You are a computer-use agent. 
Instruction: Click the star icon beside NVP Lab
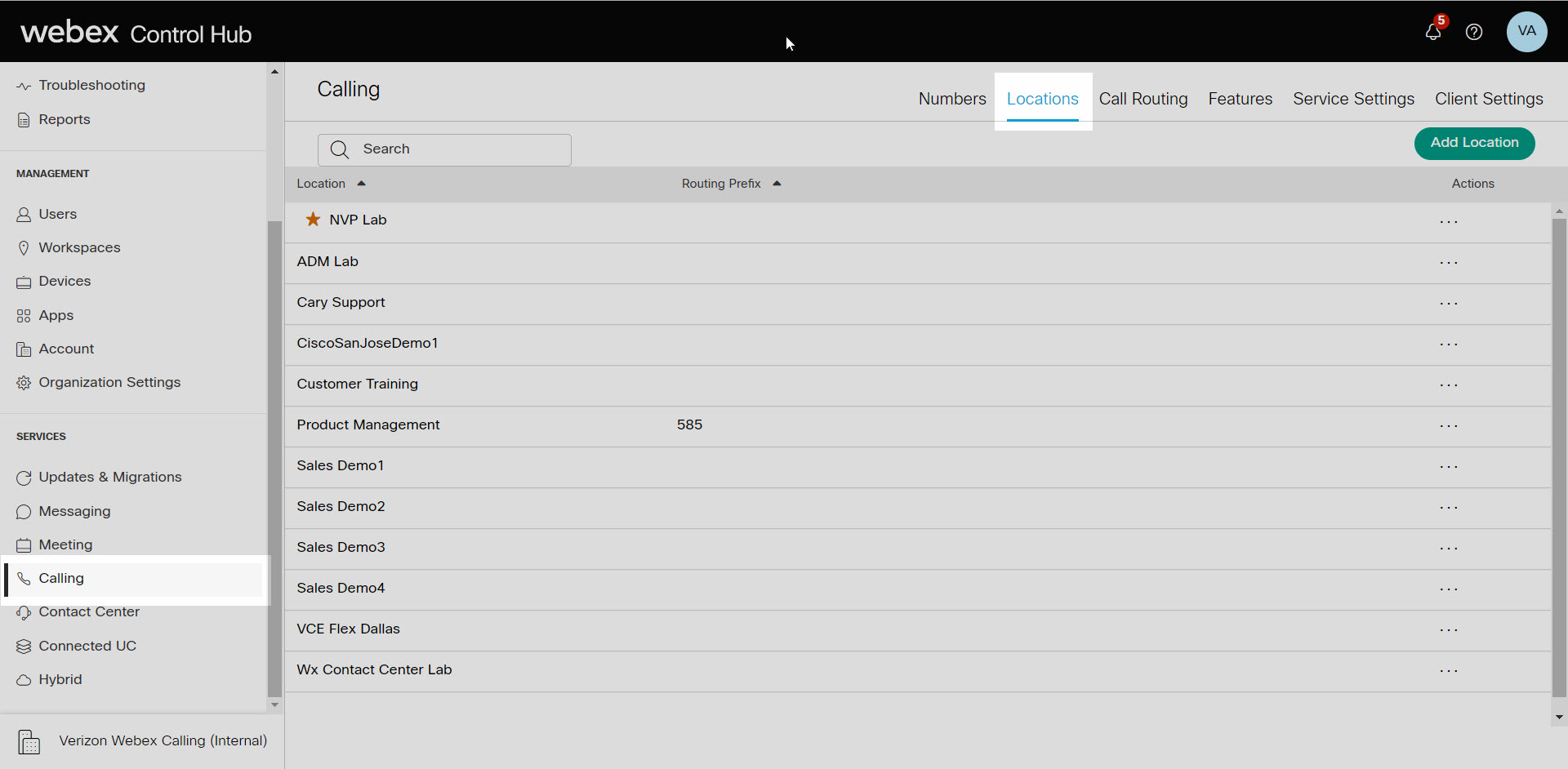click(312, 220)
